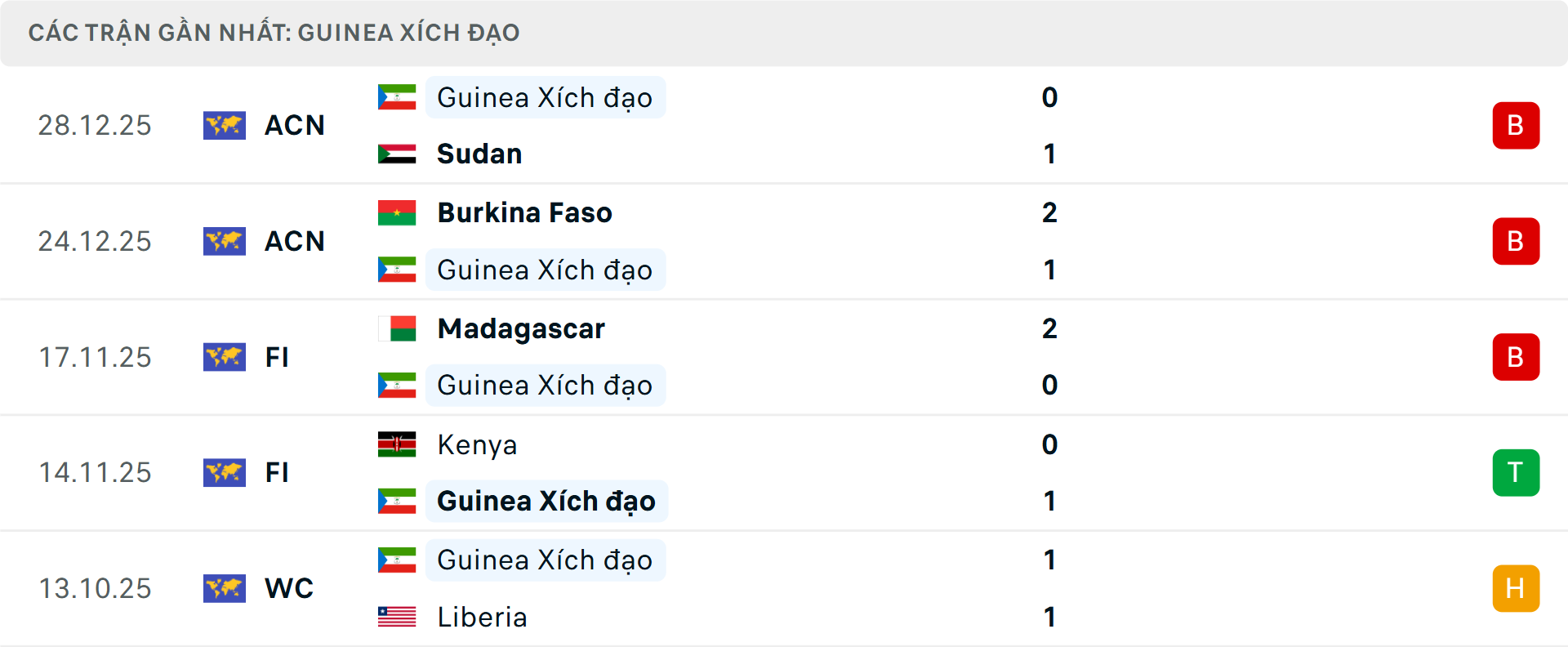Open the Burkina Faso team link

(524, 212)
